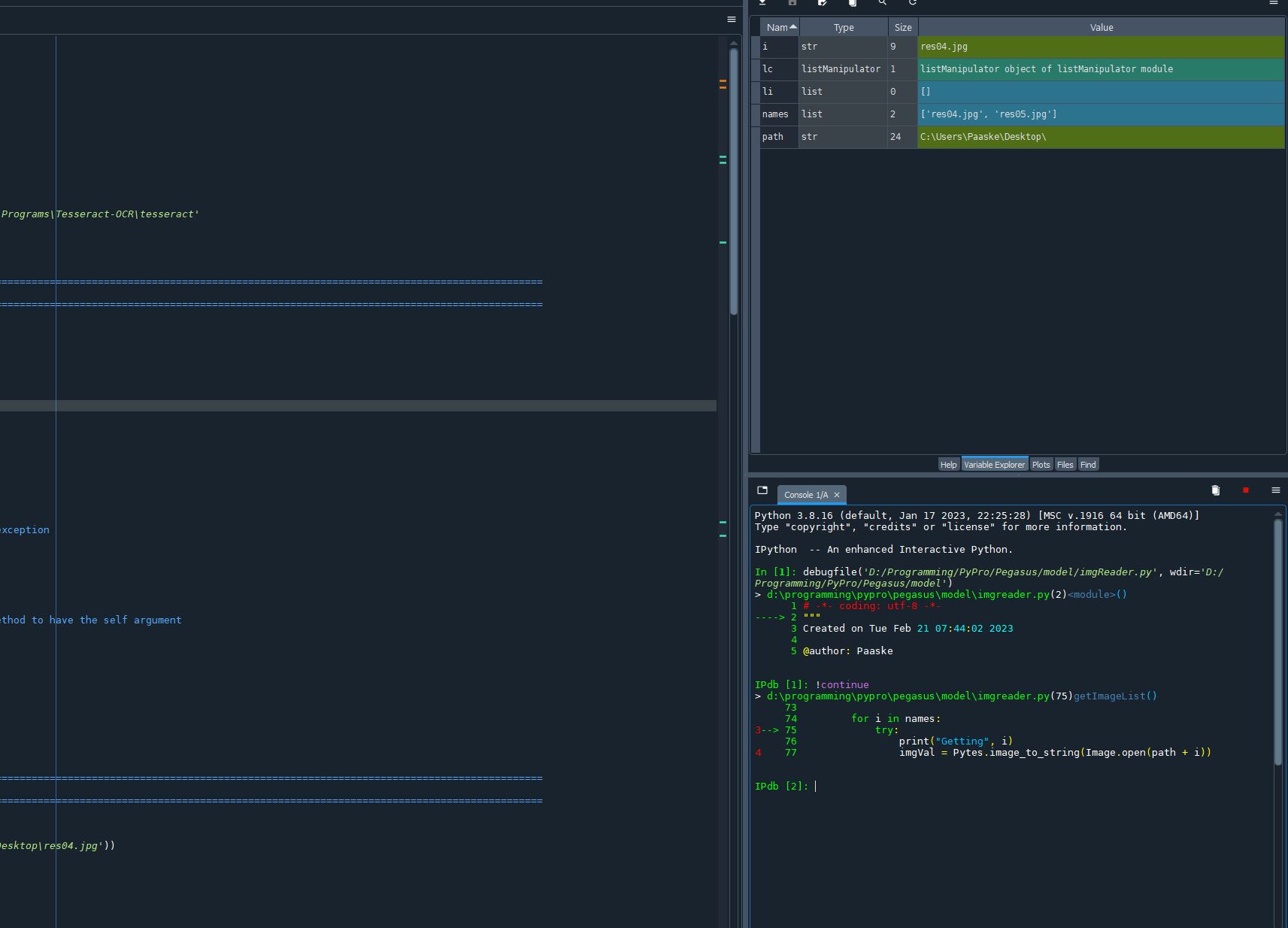1288x928 pixels.
Task: Open the browse tabs icon in console pane
Action: point(762,490)
